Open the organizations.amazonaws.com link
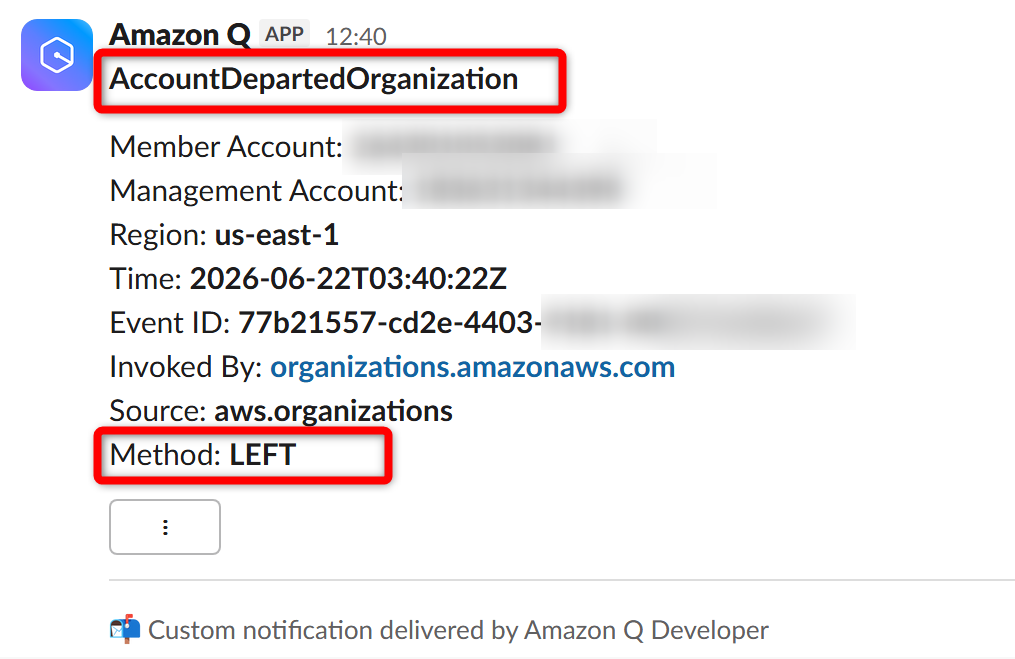 pos(473,367)
